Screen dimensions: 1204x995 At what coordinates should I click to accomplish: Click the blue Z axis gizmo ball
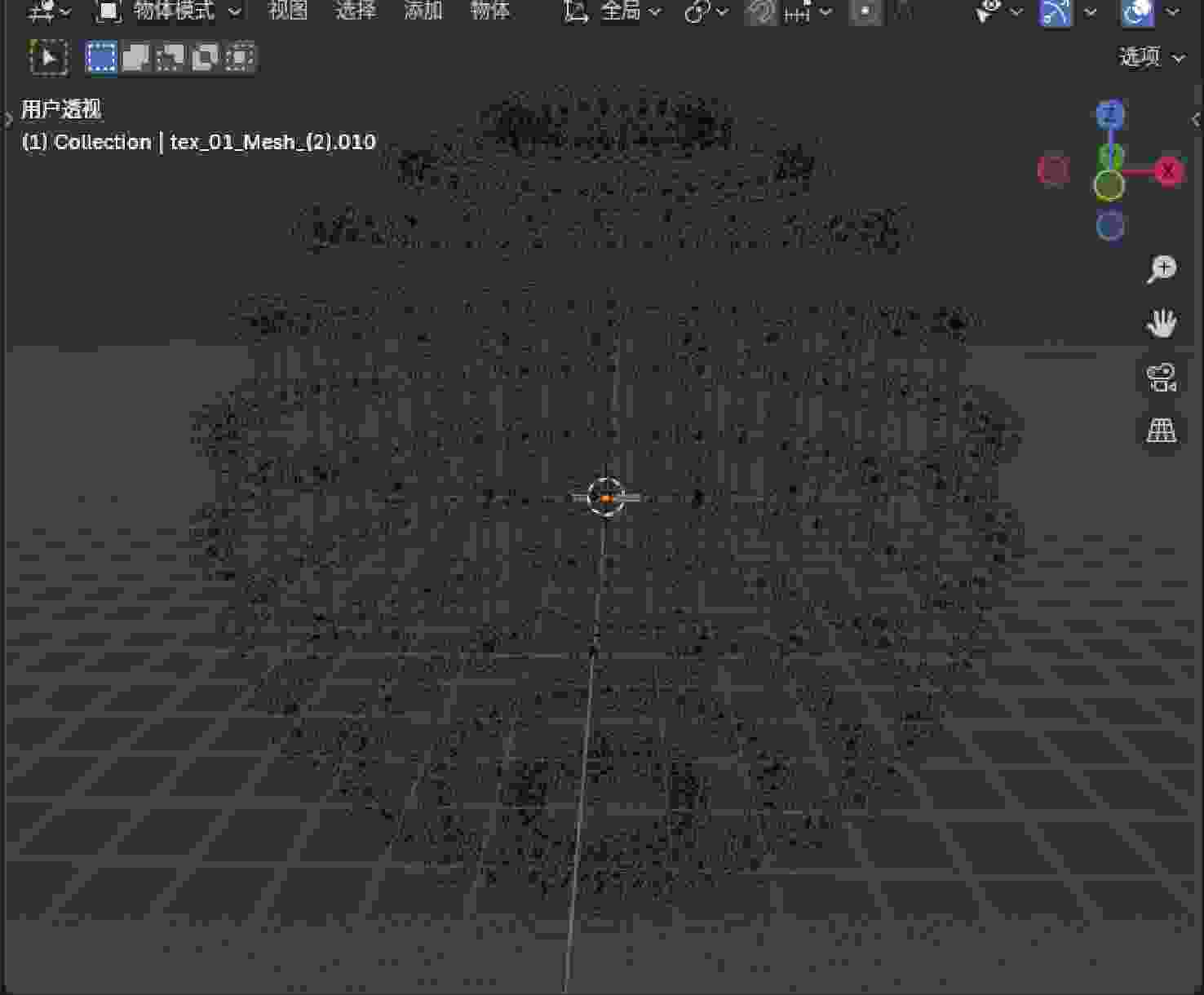(x=1109, y=116)
